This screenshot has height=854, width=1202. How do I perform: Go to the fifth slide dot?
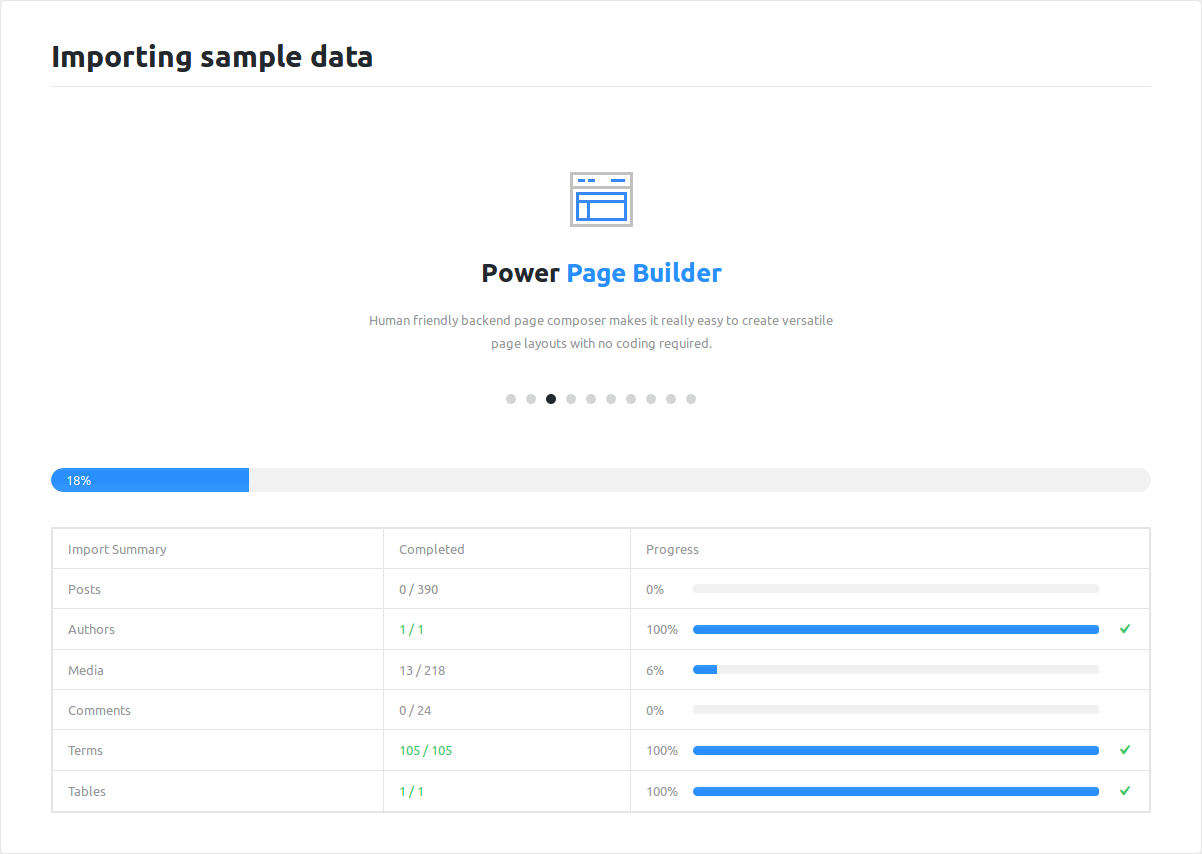click(x=591, y=399)
